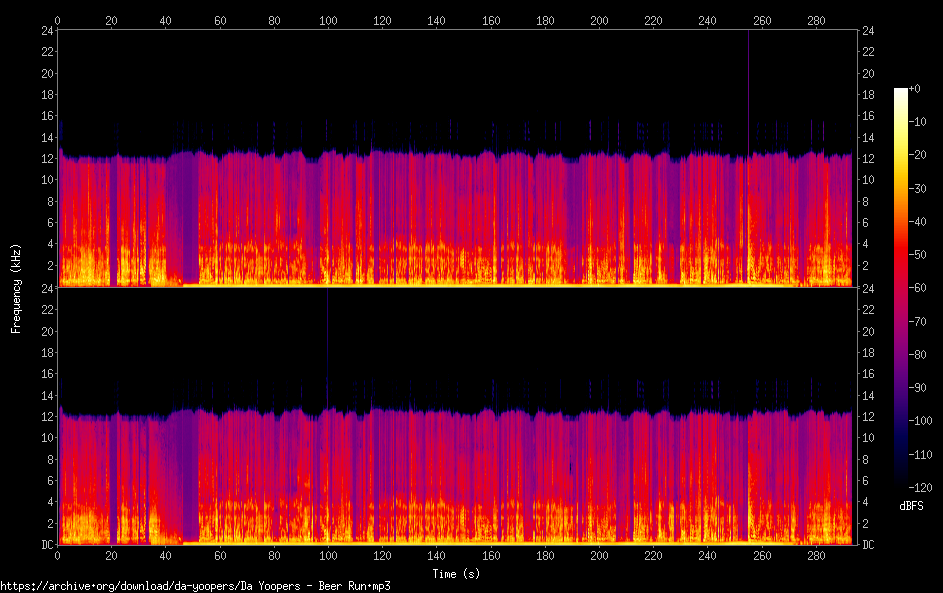Click the "DC" label on the bottom-right axis
This screenshot has width=943, height=593.
(869, 545)
